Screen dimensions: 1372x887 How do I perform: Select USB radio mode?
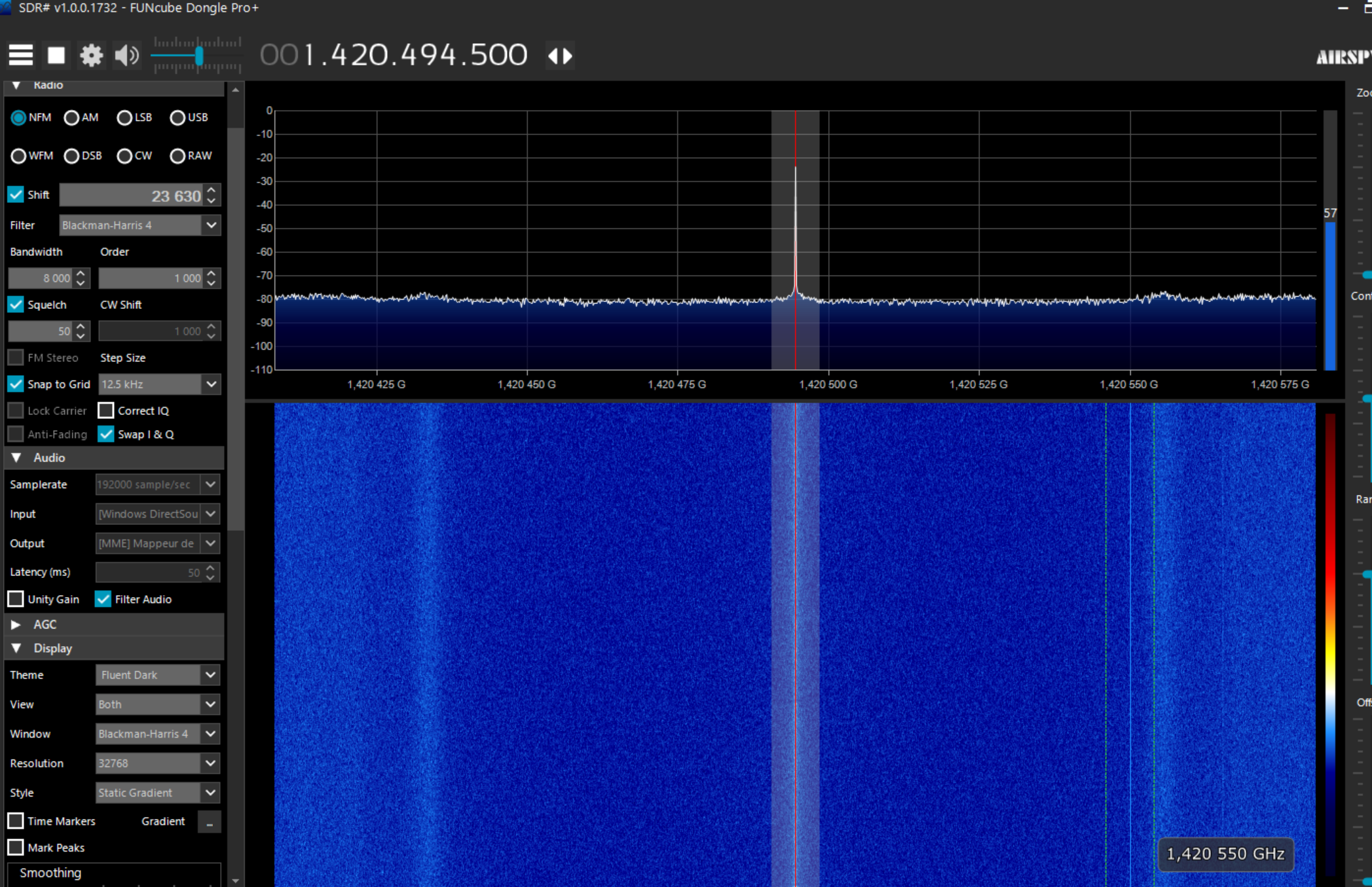point(177,118)
